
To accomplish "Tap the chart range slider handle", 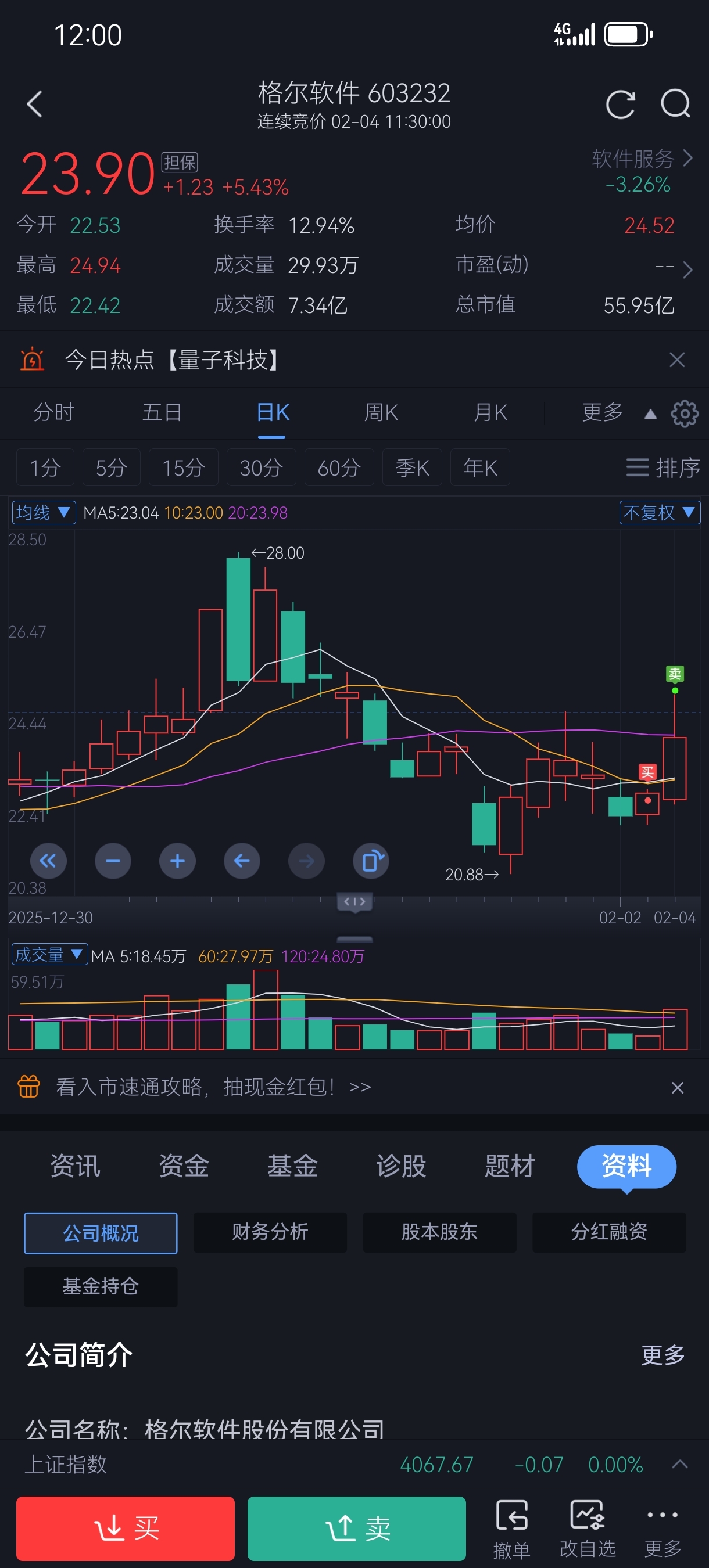I will (355, 901).
